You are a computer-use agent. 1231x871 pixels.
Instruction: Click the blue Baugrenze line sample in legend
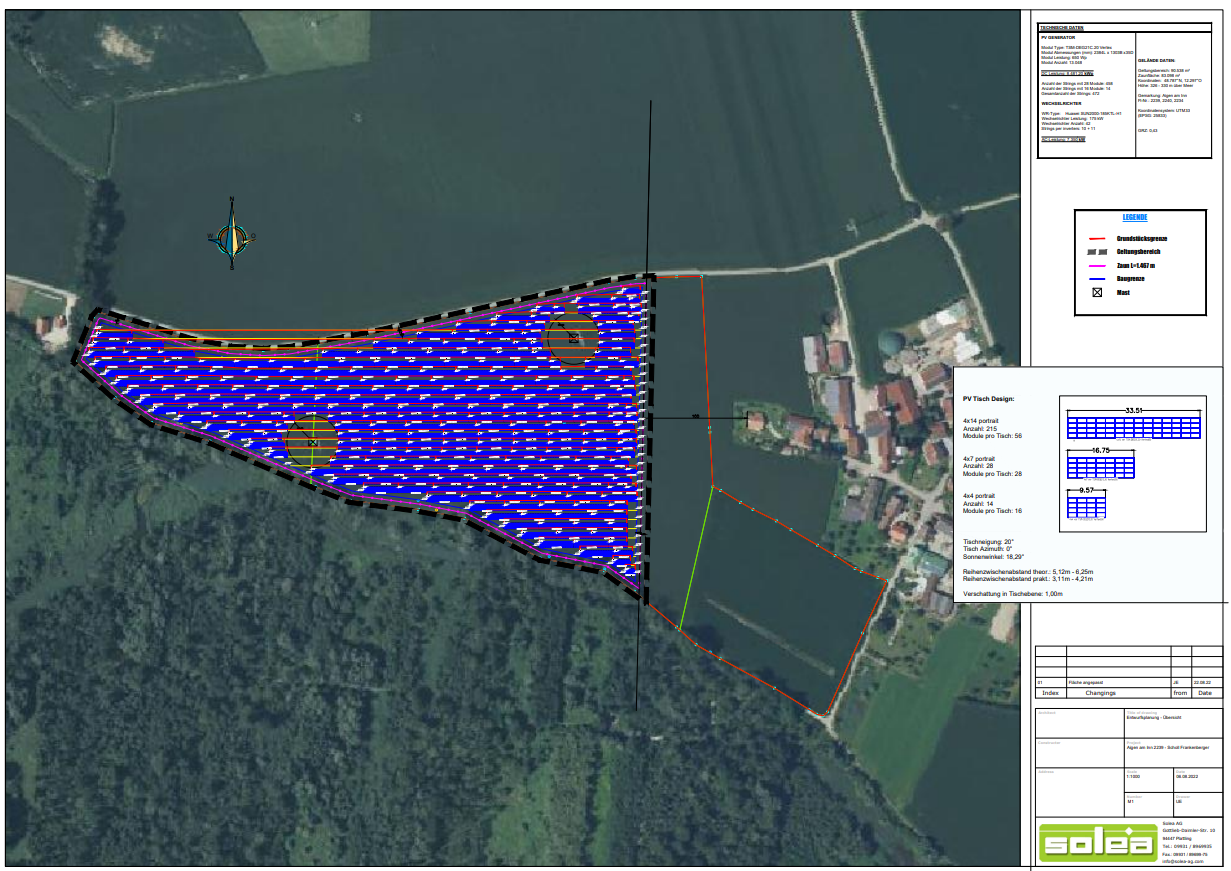[1096, 279]
